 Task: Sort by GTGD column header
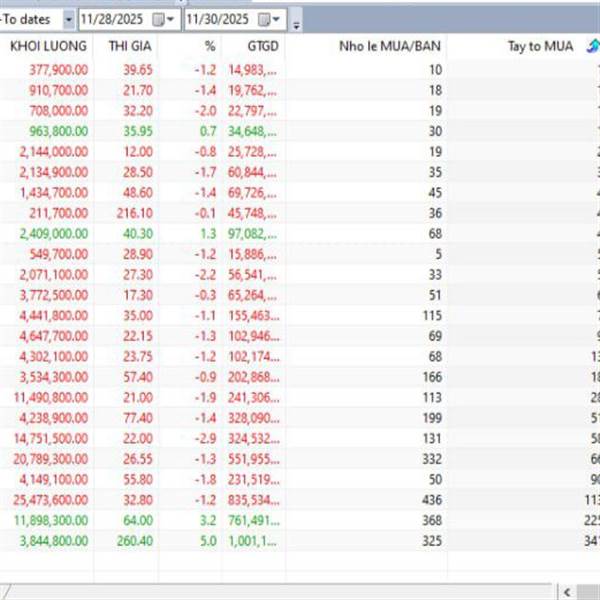click(263, 46)
